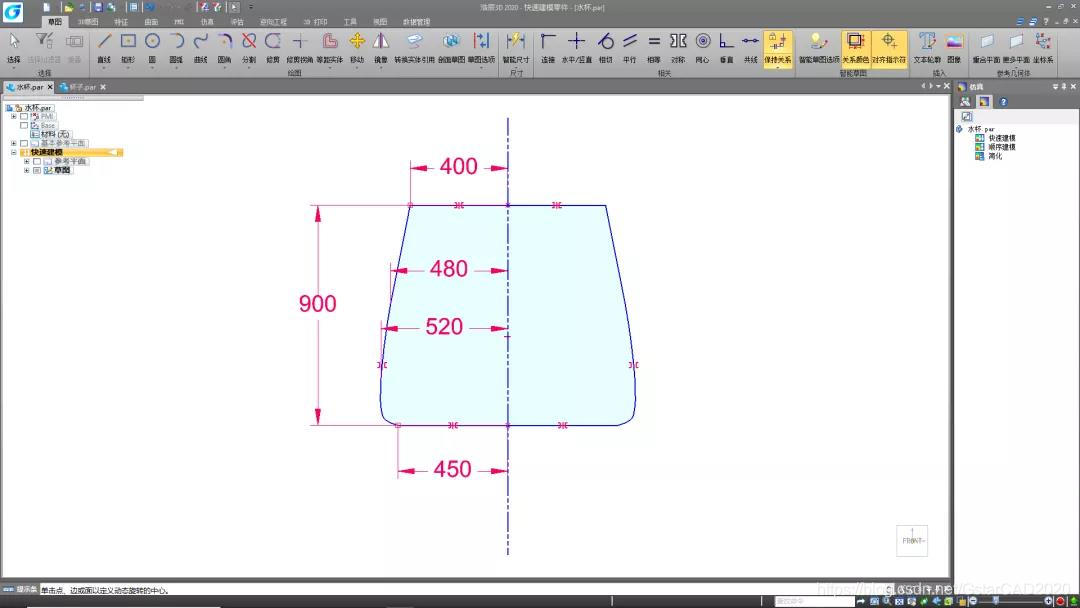Screen dimensions: 1080x608
Task: Expand the 基本参考平面 tree node
Action: (14, 143)
